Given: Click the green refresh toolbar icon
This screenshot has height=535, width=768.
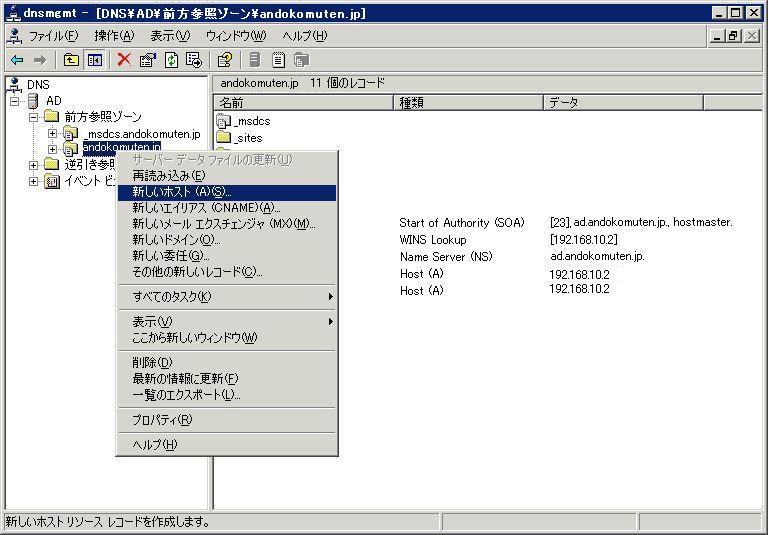Looking at the screenshot, I should (x=171, y=60).
